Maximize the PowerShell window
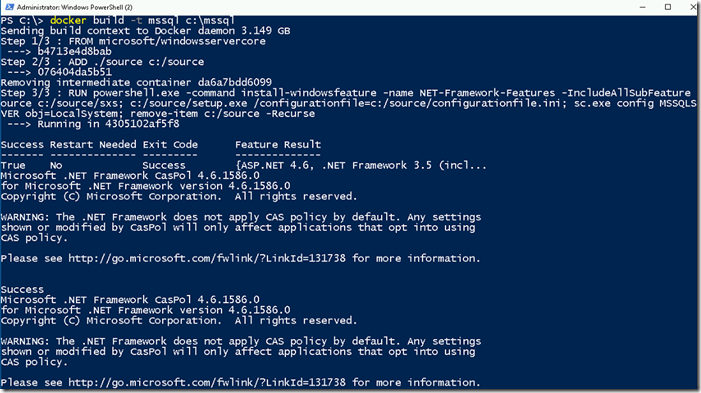The width and height of the screenshot is (701, 393). click(x=668, y=7)
